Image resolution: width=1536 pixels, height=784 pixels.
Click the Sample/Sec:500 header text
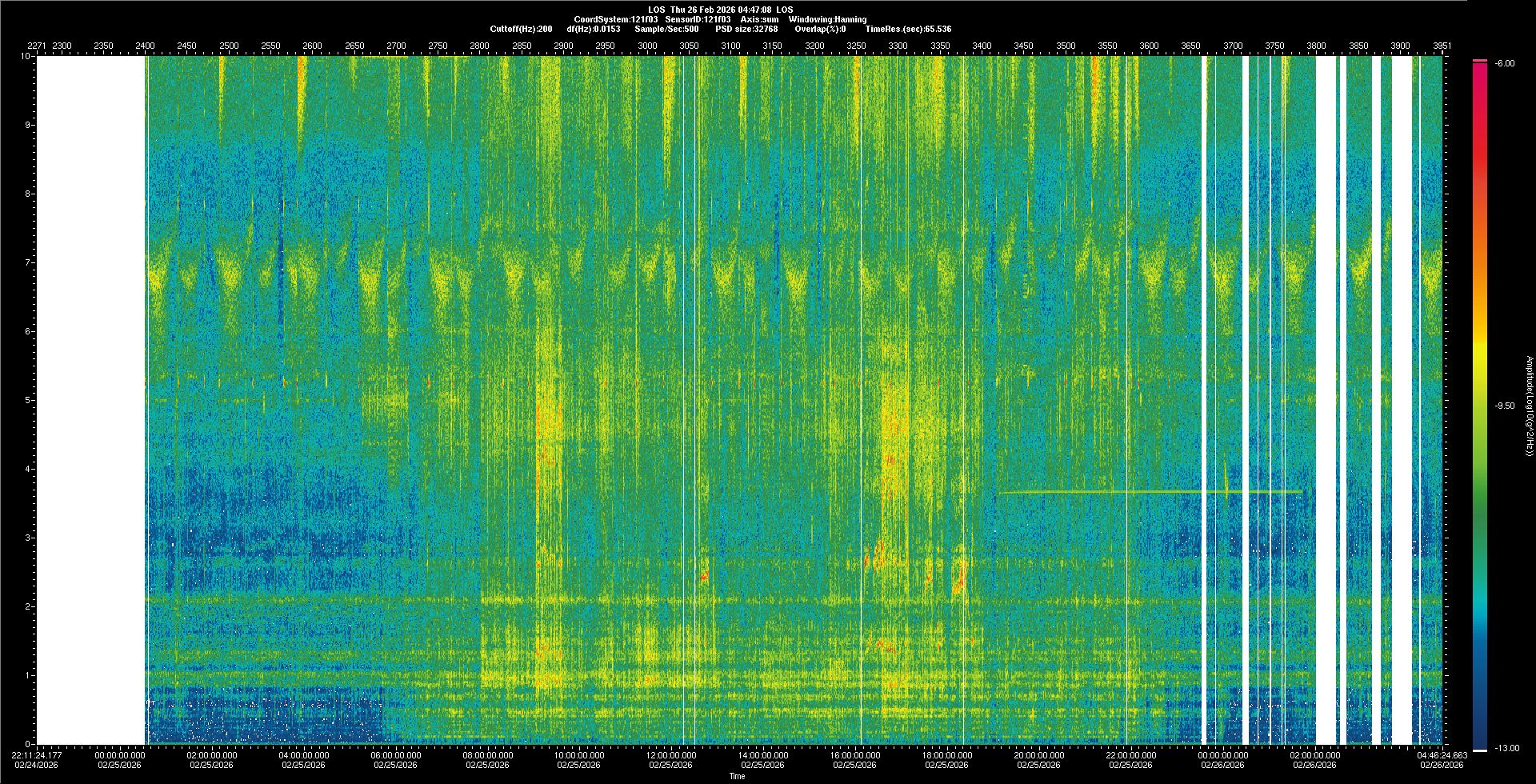666,29
